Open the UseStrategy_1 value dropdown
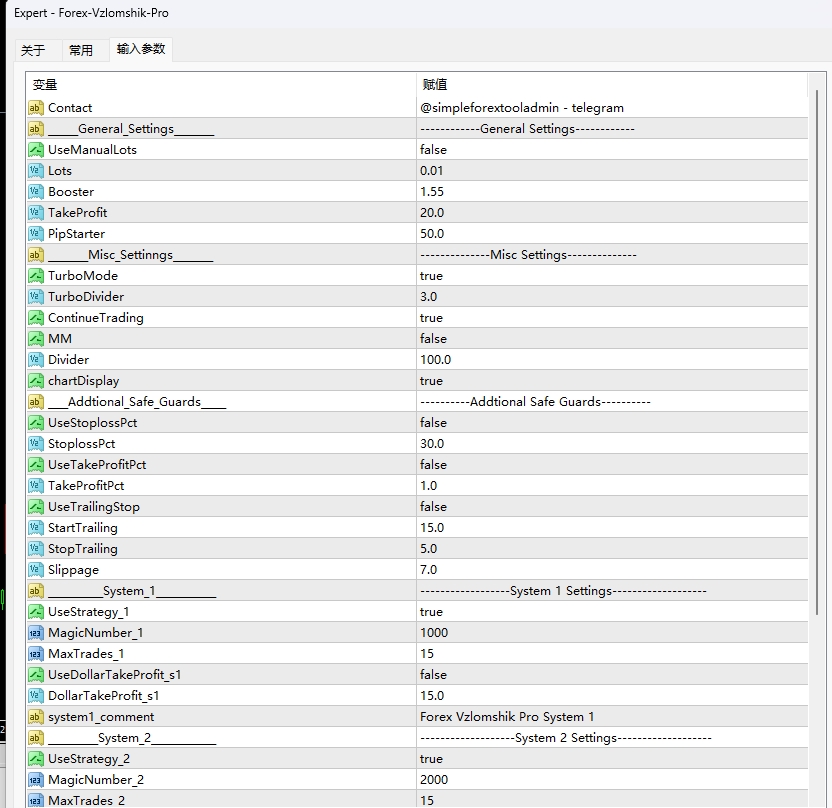This screenshot has width=832, height=808. (431, 612)
